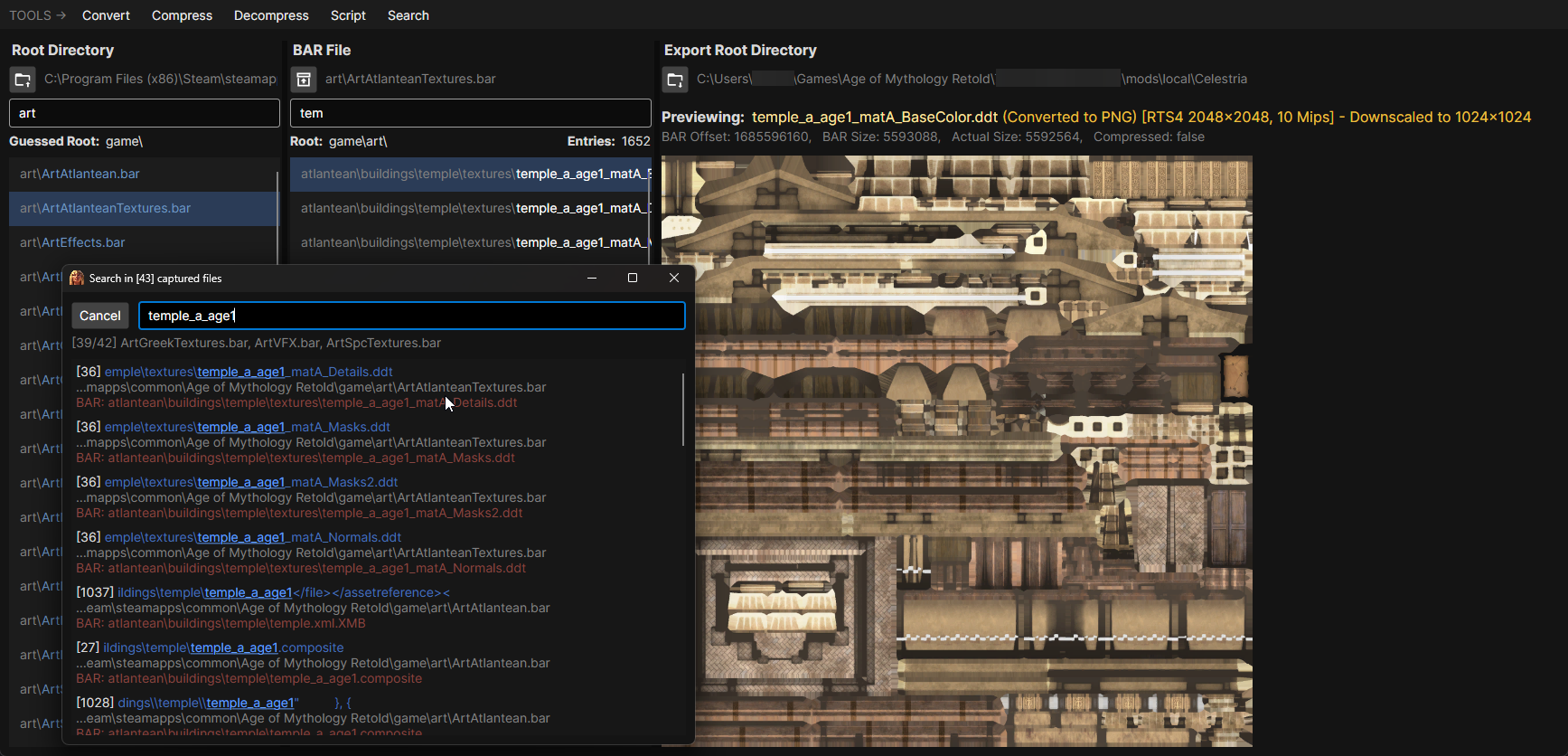Open the Export Root Directory folder icon
The height and width of the screenshot is (756, 1568).
[675, 80]
